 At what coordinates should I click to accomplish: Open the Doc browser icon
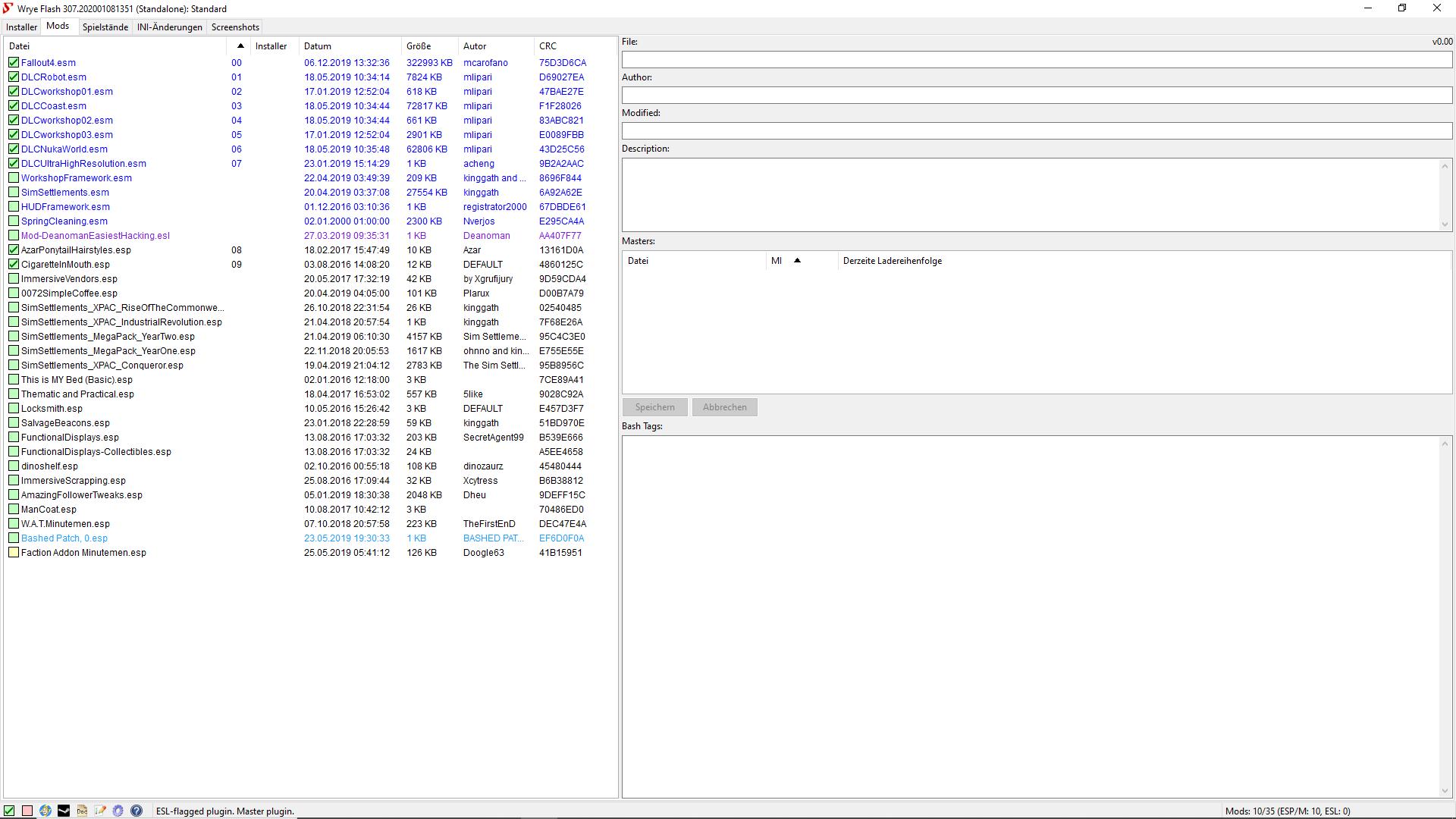82,811
